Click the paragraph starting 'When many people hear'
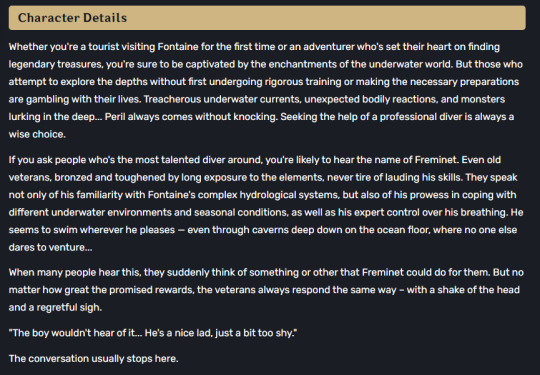 tap(266, 290)
